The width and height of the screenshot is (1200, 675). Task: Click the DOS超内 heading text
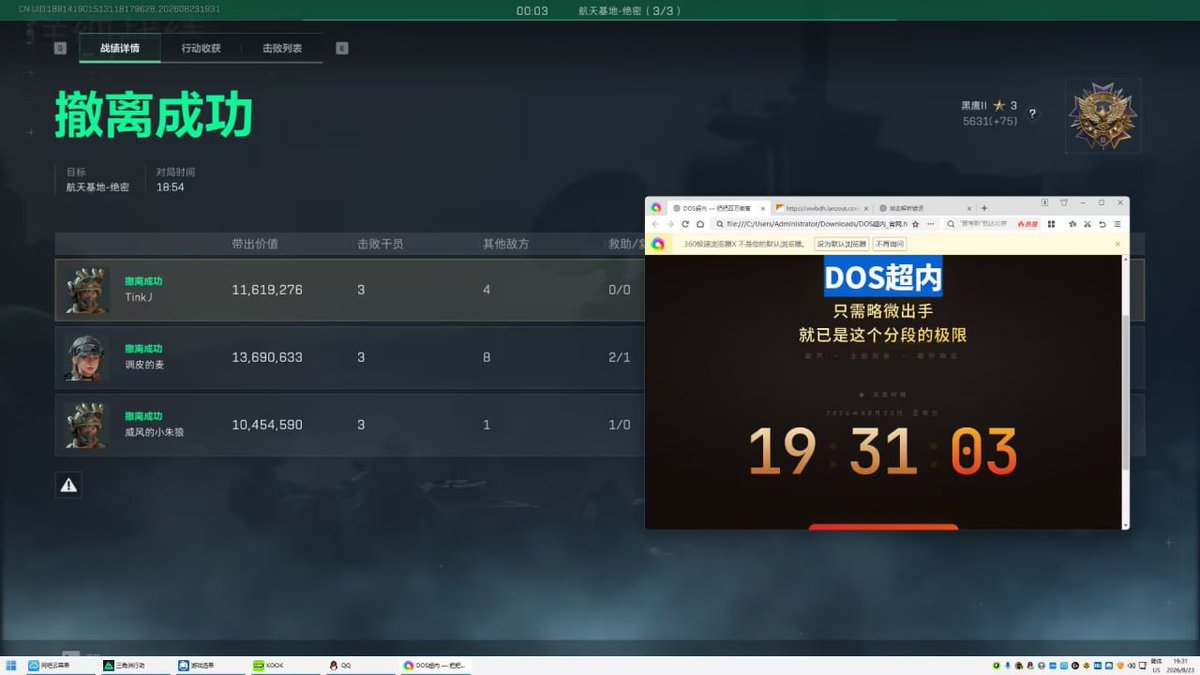coord(883,277)
